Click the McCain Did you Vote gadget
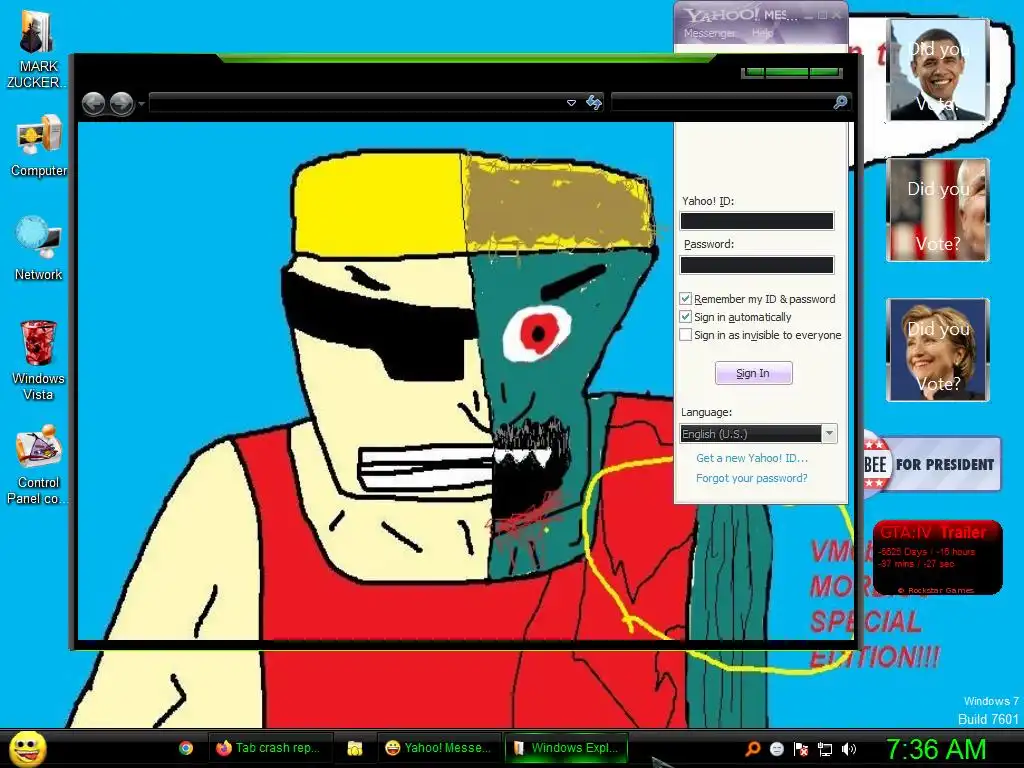Image resolution: width=1024 pixels, height=768 pixels. [938, 210]
